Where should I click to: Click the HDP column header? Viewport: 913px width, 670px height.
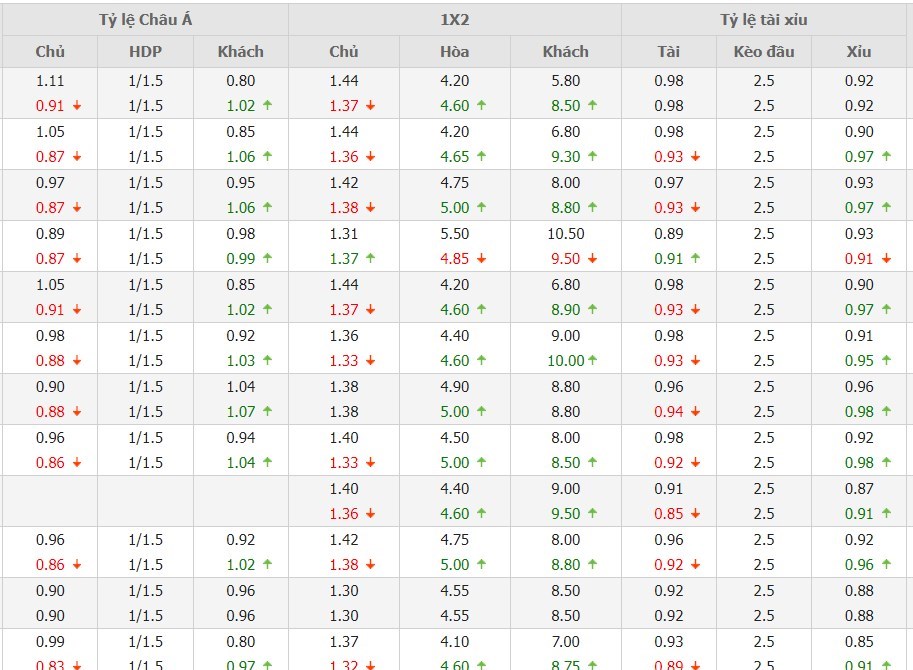pyautogui.click(x=145, y=52)
